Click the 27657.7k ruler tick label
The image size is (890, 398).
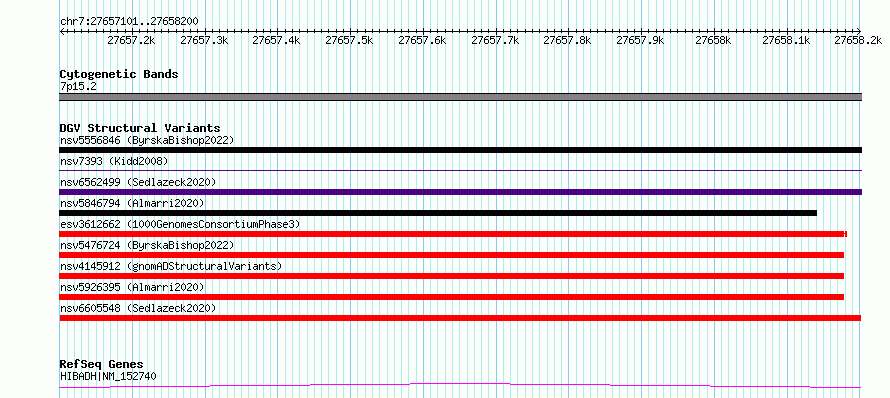pyautogui.click(x=495, y=40)
